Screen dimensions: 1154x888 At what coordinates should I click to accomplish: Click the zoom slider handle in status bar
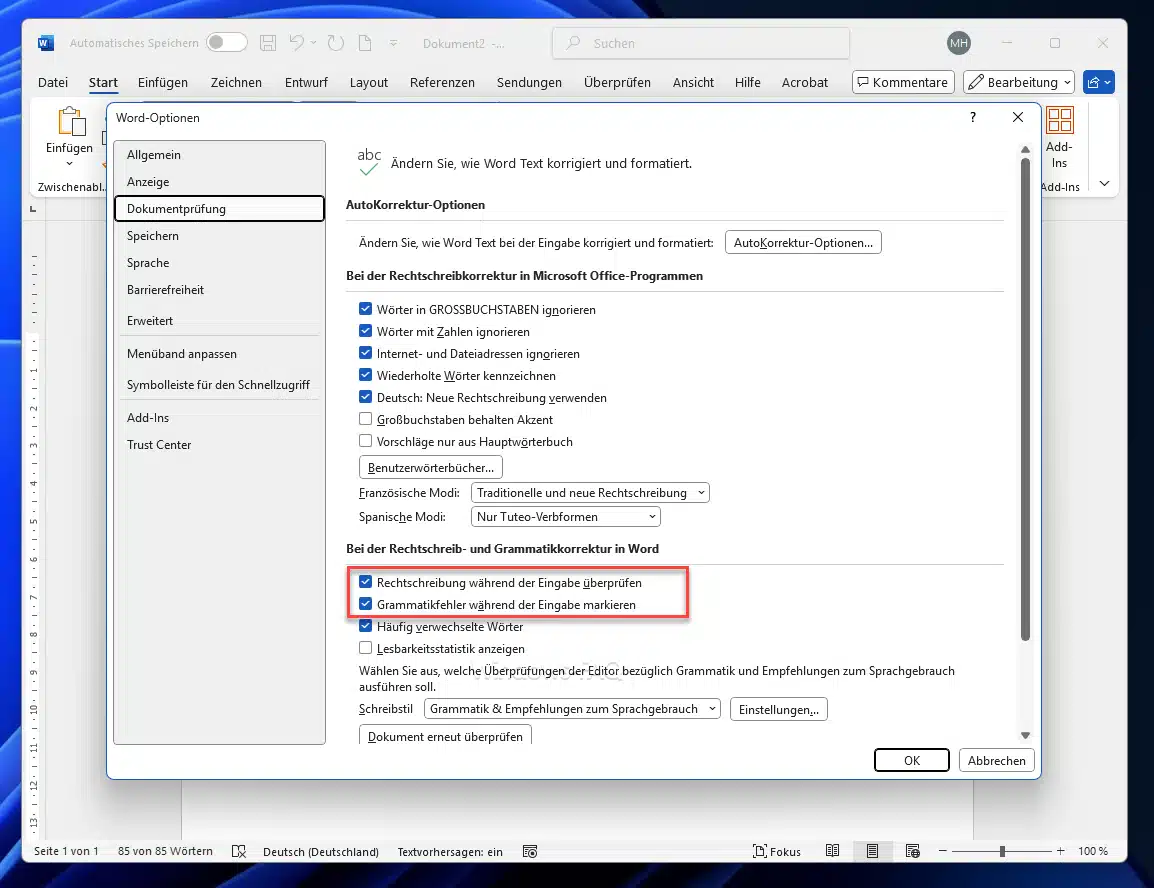click(x=1002, y=851)
